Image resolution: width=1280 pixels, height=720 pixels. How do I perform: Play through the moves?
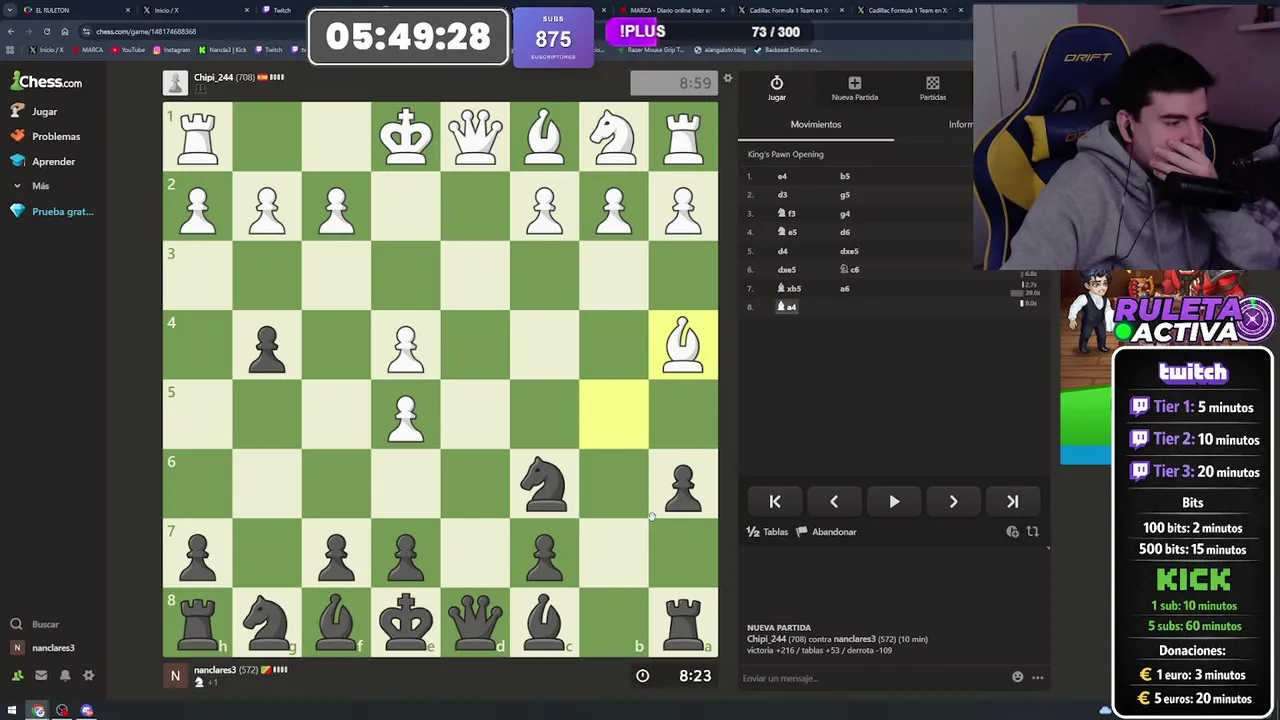tap(894, 502)
